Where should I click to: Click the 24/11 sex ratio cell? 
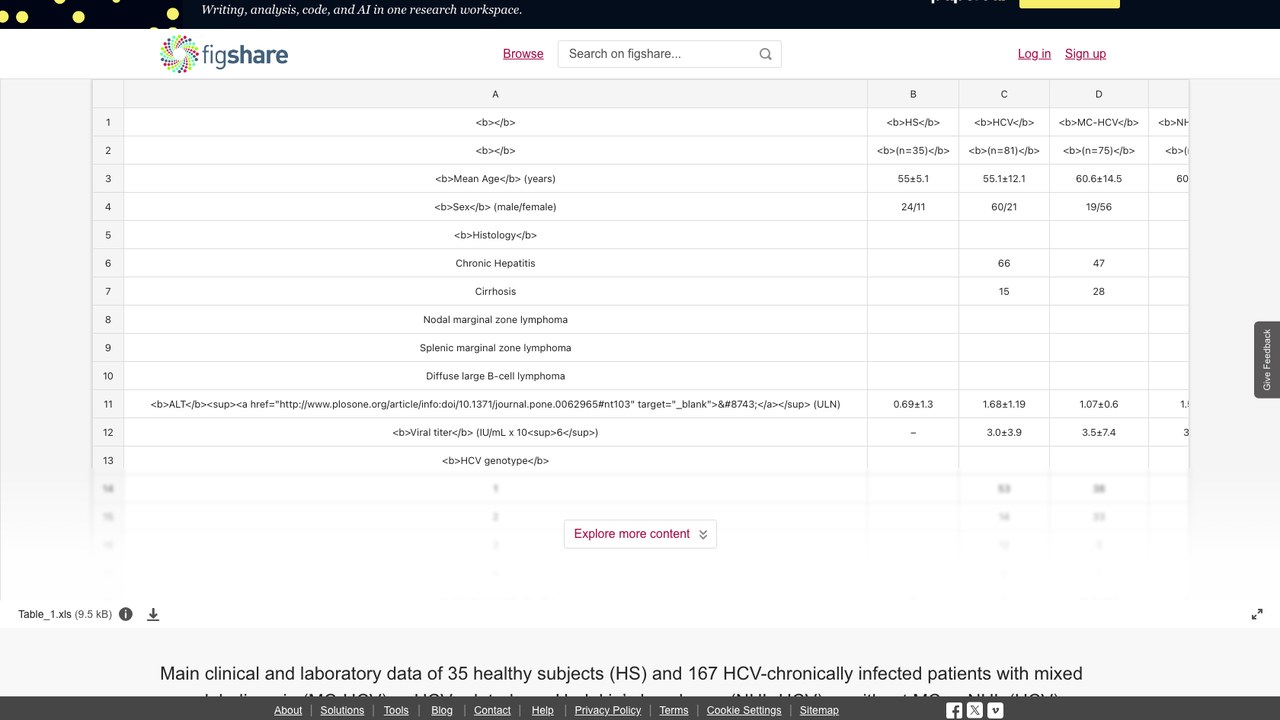[913, 207]
